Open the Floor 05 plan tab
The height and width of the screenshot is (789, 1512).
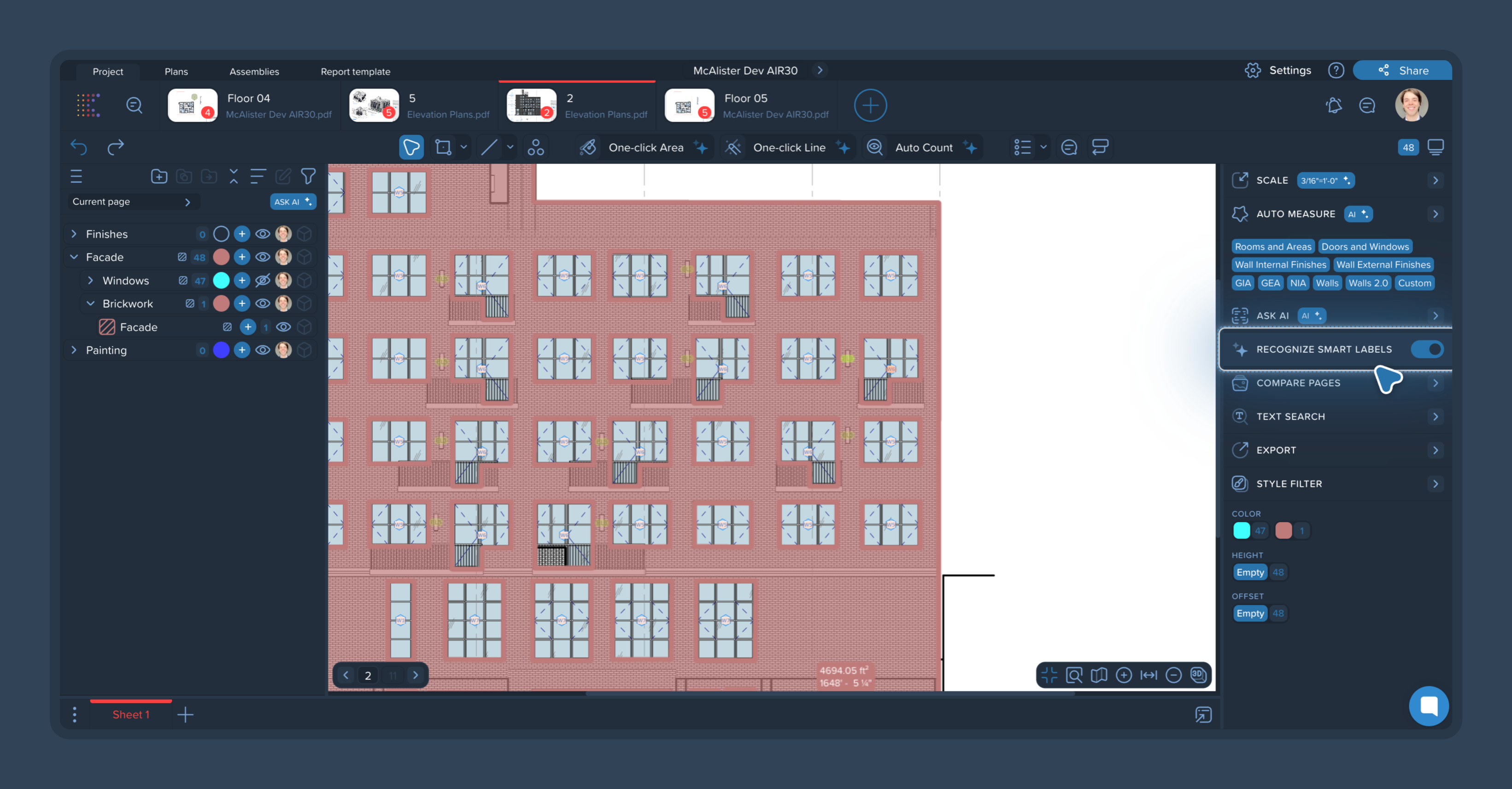748,105
